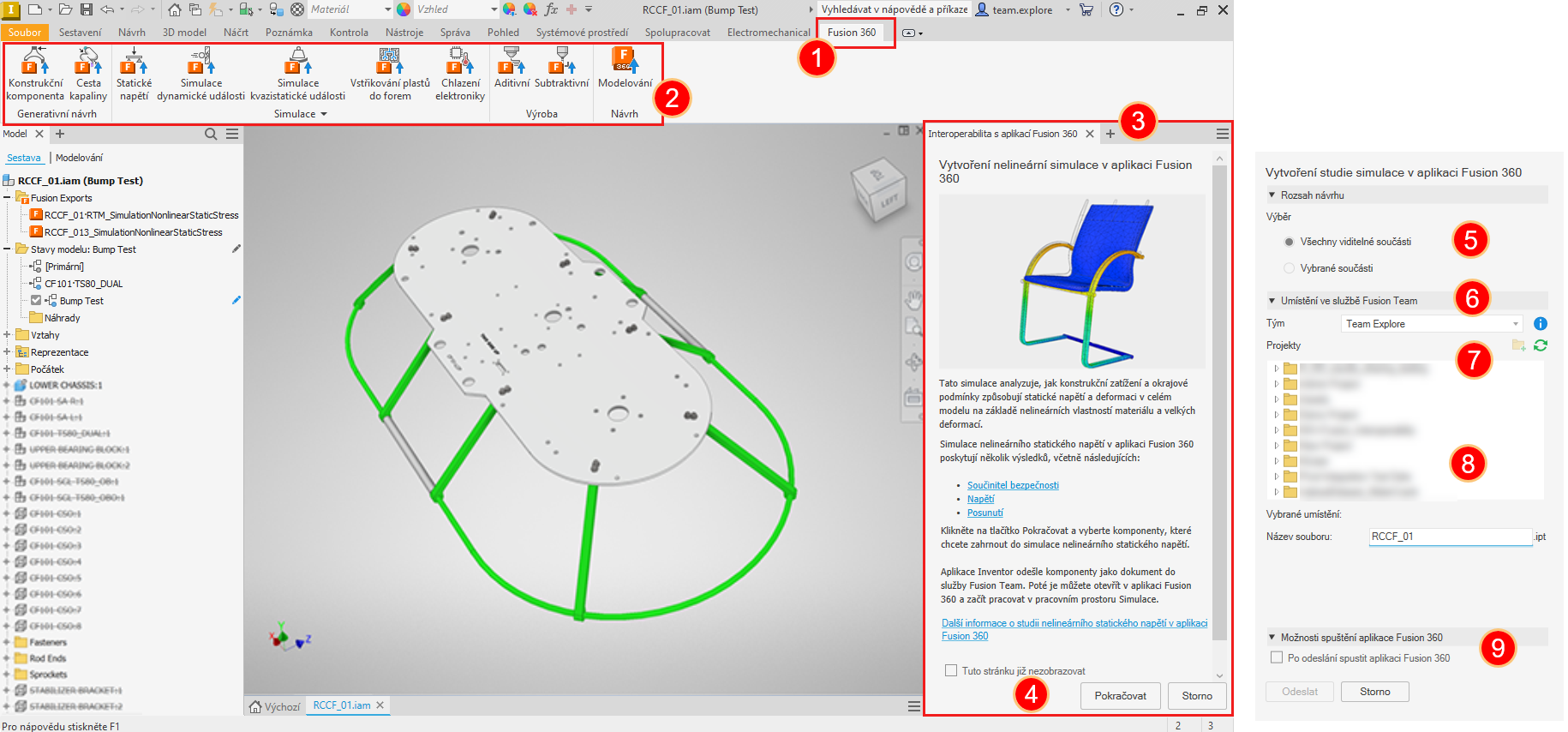Screen dimensions: 1568x732
Task: Click the Home view icon in top toolbar
Action: pos(175,9)
